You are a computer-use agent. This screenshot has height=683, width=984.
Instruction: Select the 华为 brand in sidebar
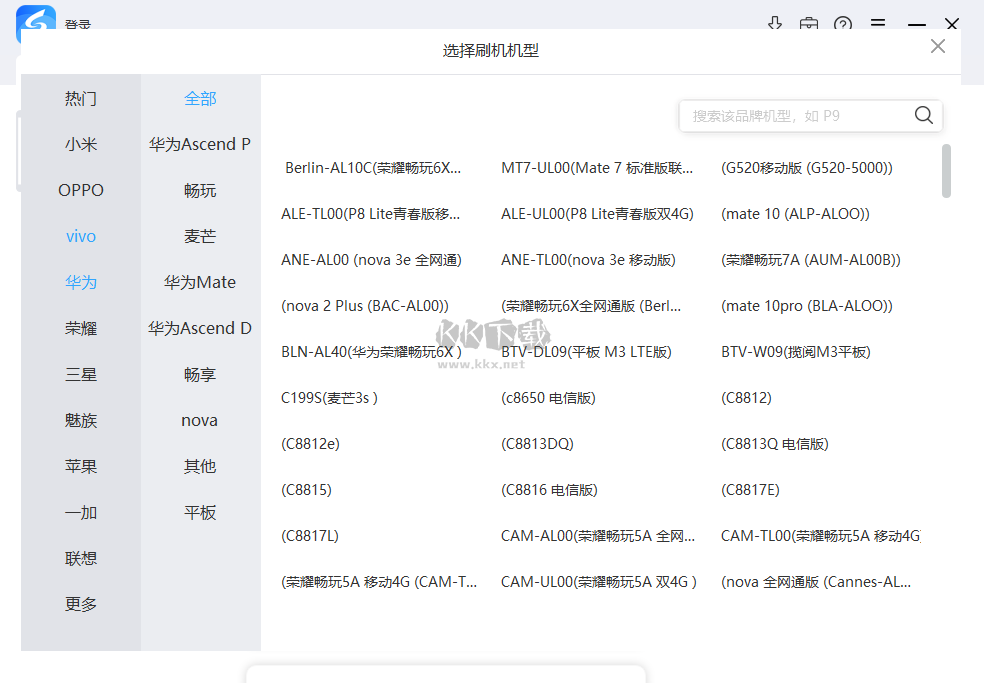pyautogui.click(x=80, y=282)
